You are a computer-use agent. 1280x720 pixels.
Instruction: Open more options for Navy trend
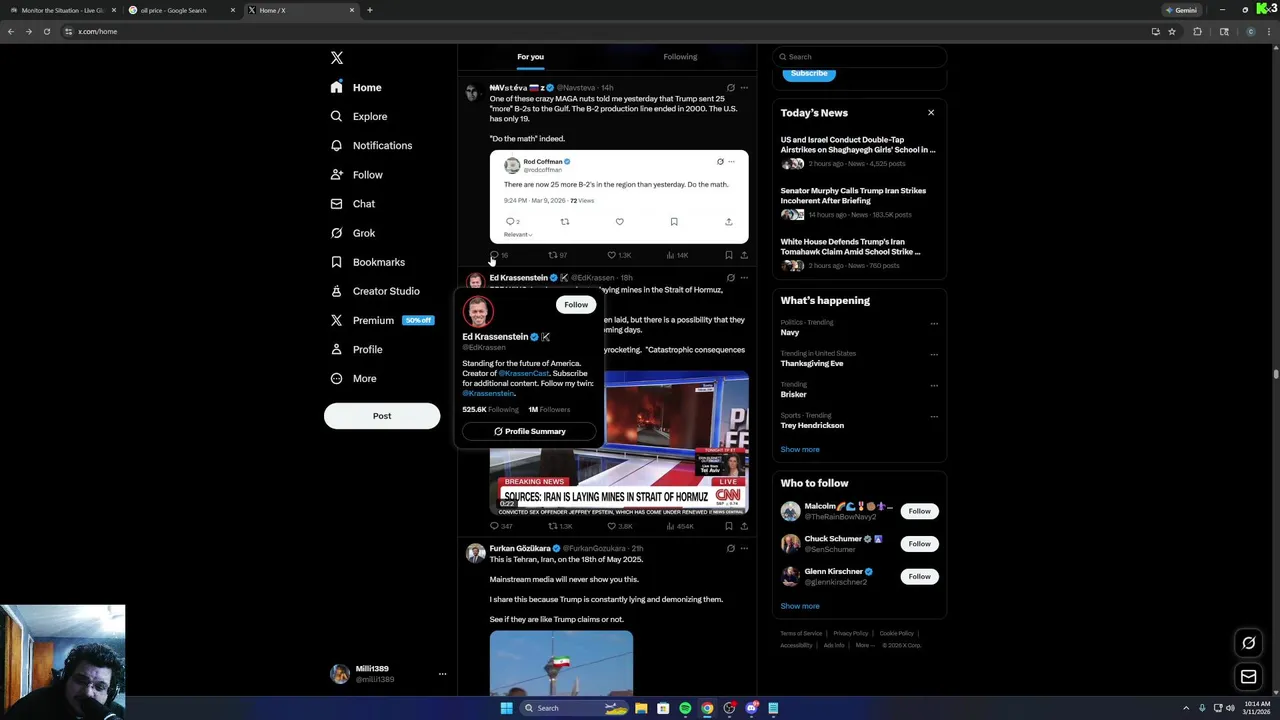934,323
